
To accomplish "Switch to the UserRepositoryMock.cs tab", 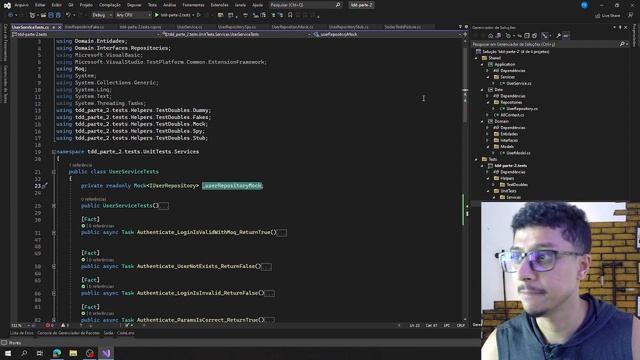I will [x=292, y=27].
